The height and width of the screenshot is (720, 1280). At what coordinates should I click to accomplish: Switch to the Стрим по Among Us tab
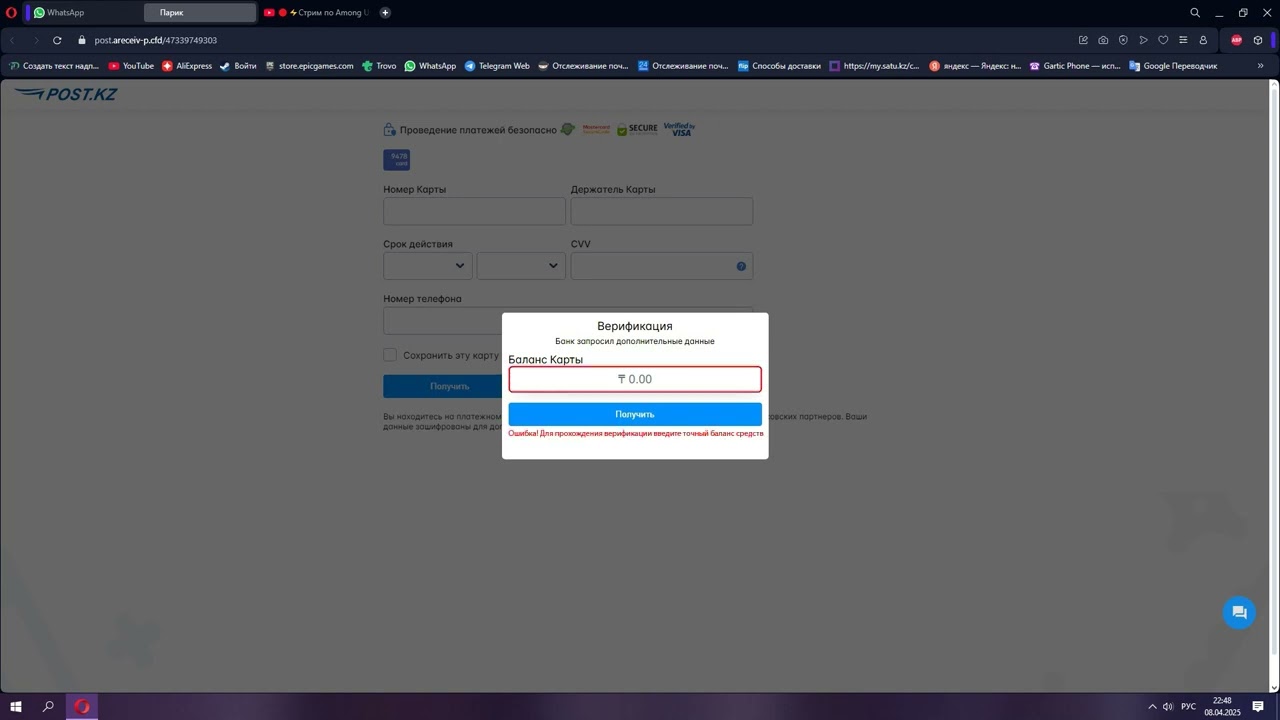(315, 13)
